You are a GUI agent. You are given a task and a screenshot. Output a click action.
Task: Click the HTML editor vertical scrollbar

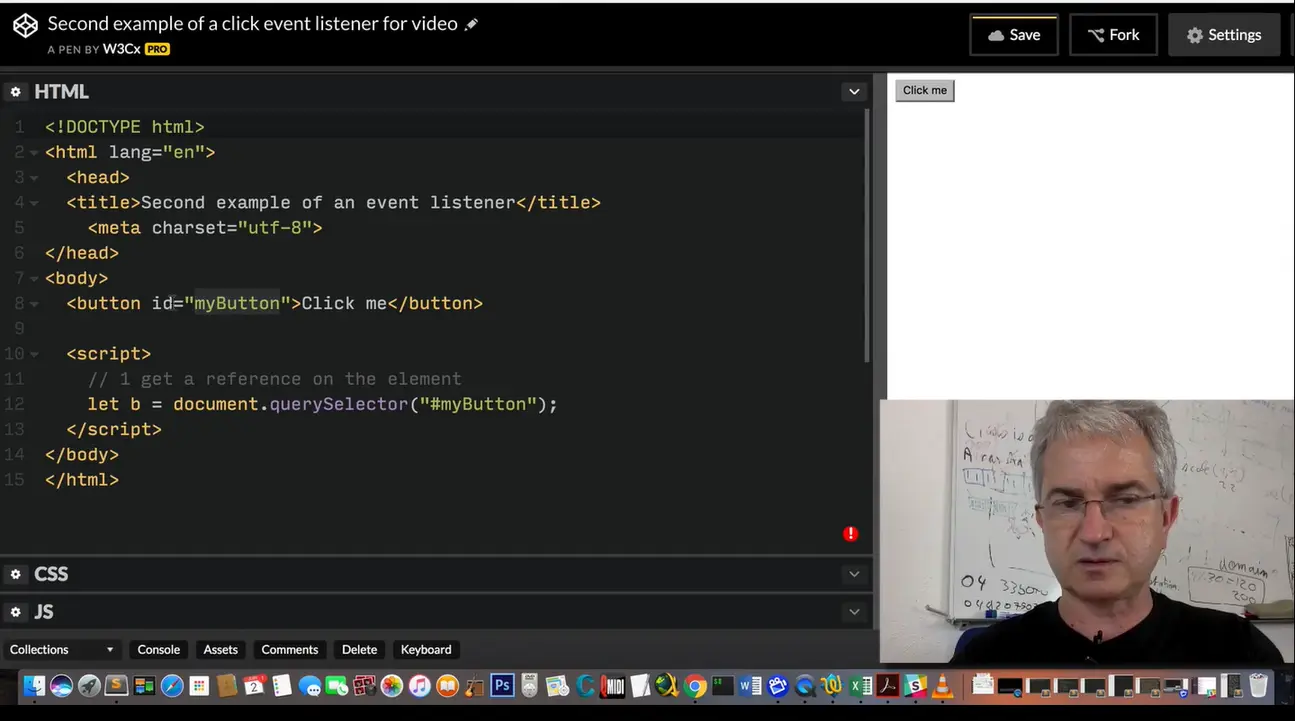click(868, 235)
